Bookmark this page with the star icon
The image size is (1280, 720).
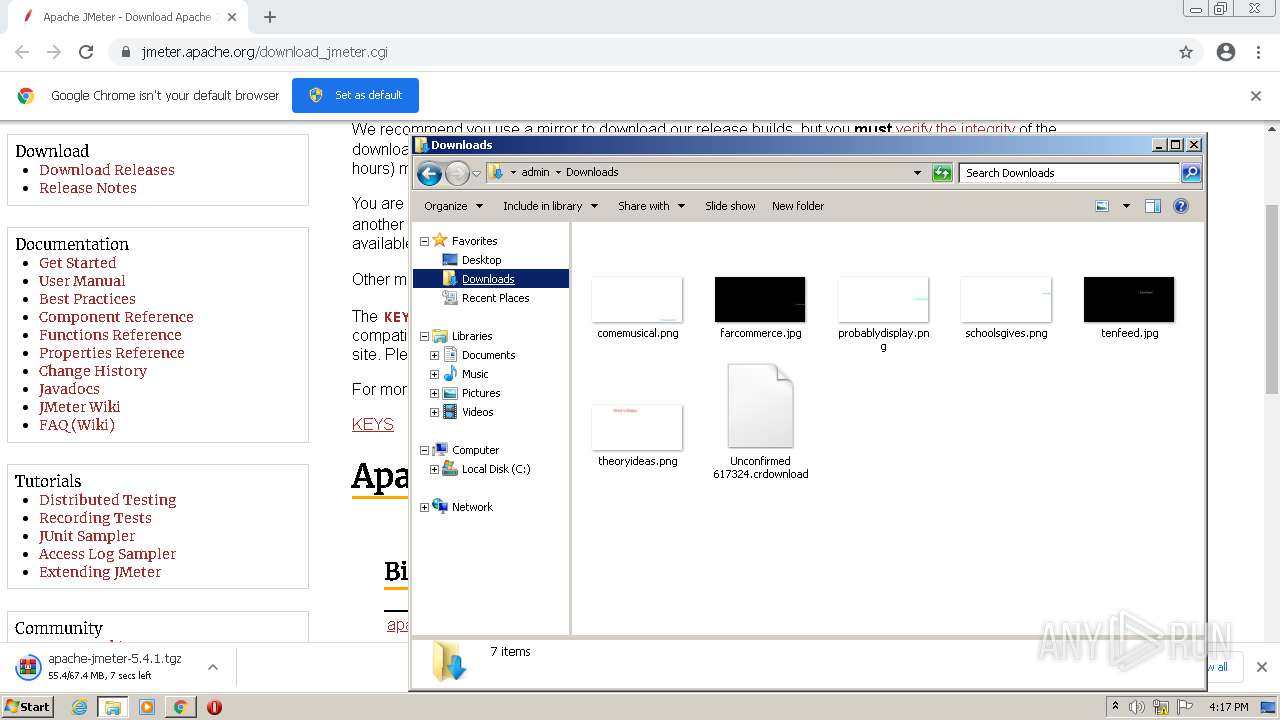[x=1186, y=52]
